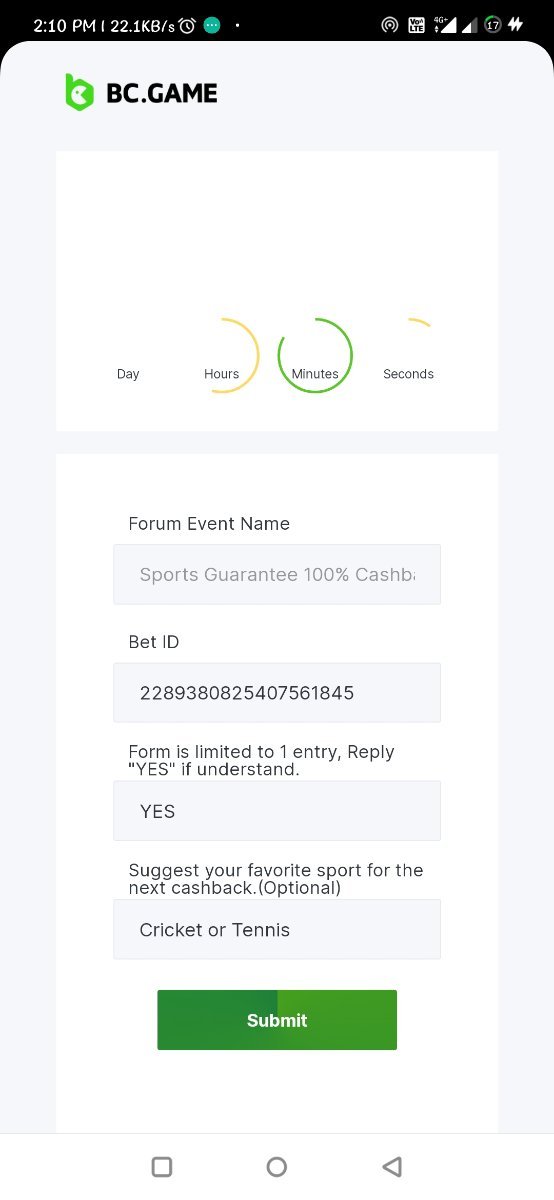The image size is (554, 1200).
Task: Tap the hotspot icon in status bar
Action: tap(390, 25)
